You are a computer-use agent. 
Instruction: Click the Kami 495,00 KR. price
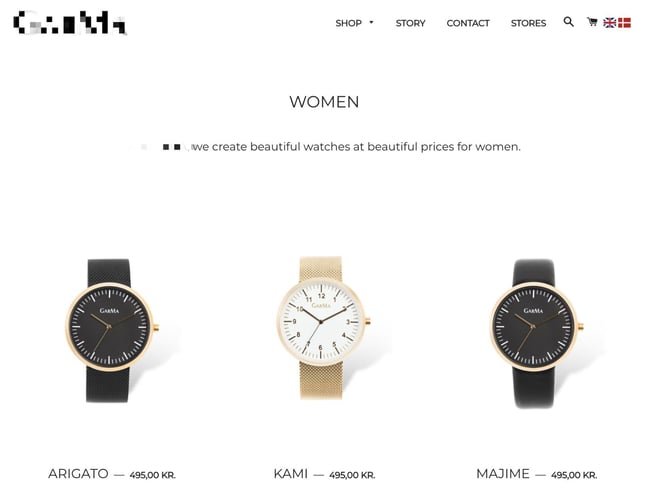(x=352, y=475)
